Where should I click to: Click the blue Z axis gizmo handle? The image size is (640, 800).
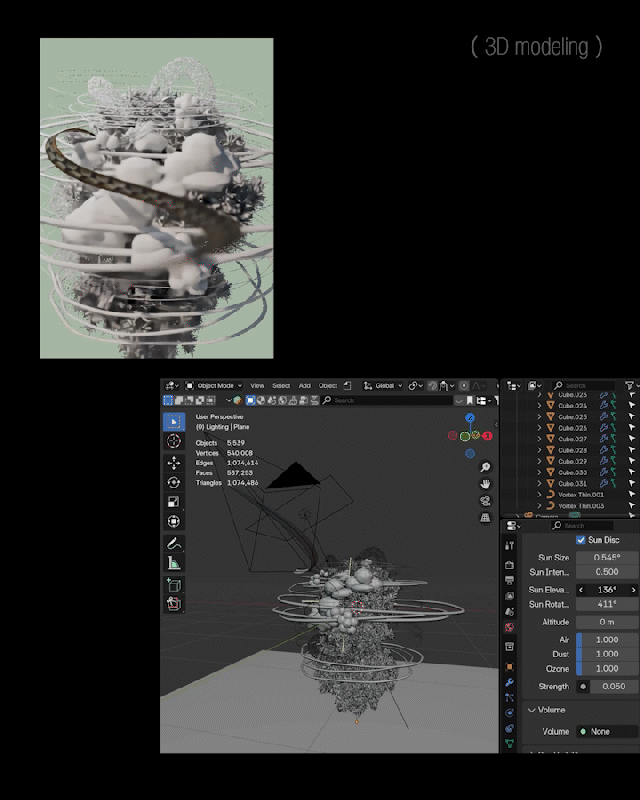pos(470,418)
